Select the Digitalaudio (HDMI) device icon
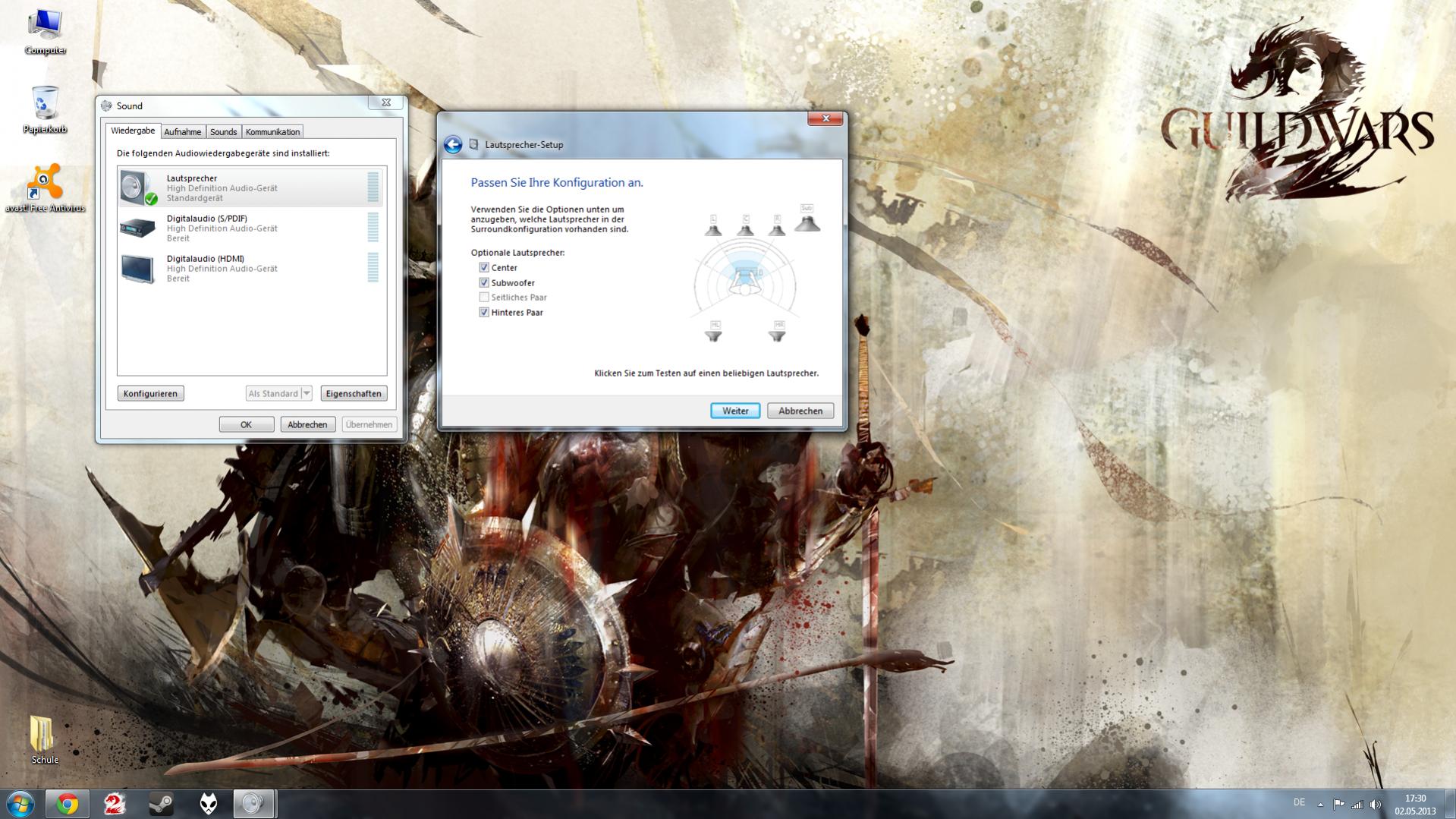This screenshot has width=1456, height=819. click(138, 268)
